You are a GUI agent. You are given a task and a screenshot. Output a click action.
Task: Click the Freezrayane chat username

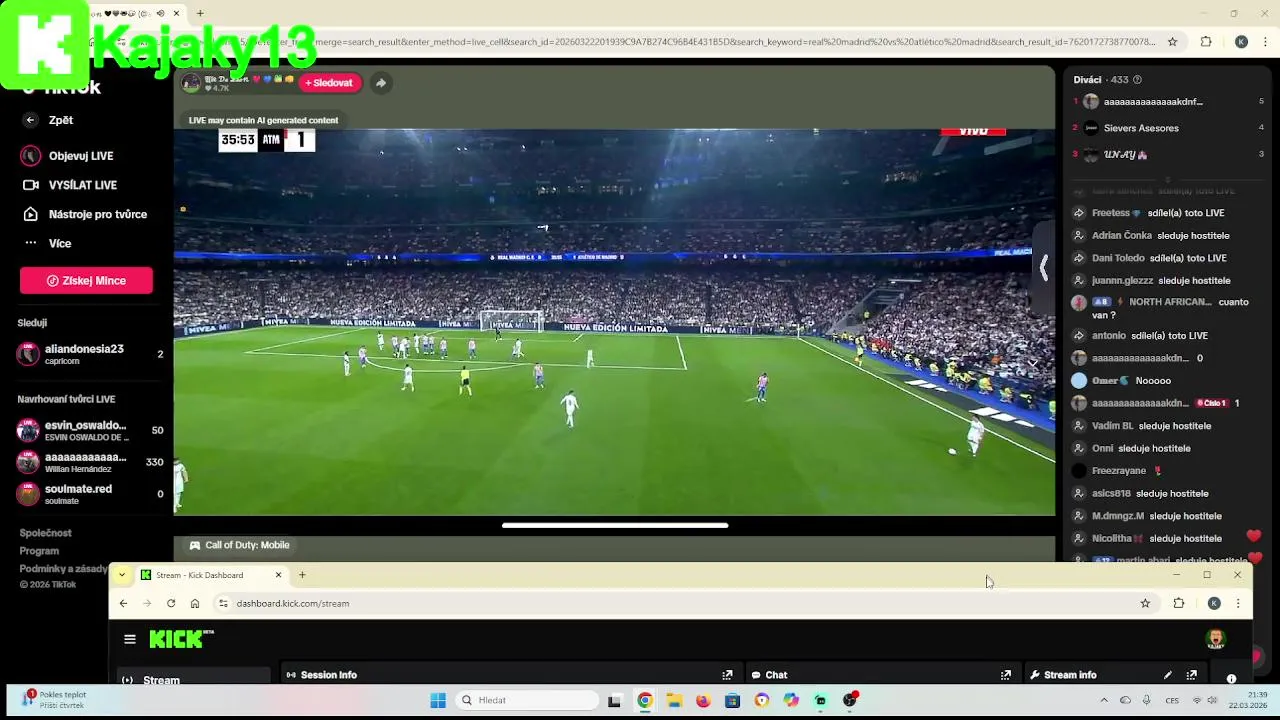(1119, 471)
